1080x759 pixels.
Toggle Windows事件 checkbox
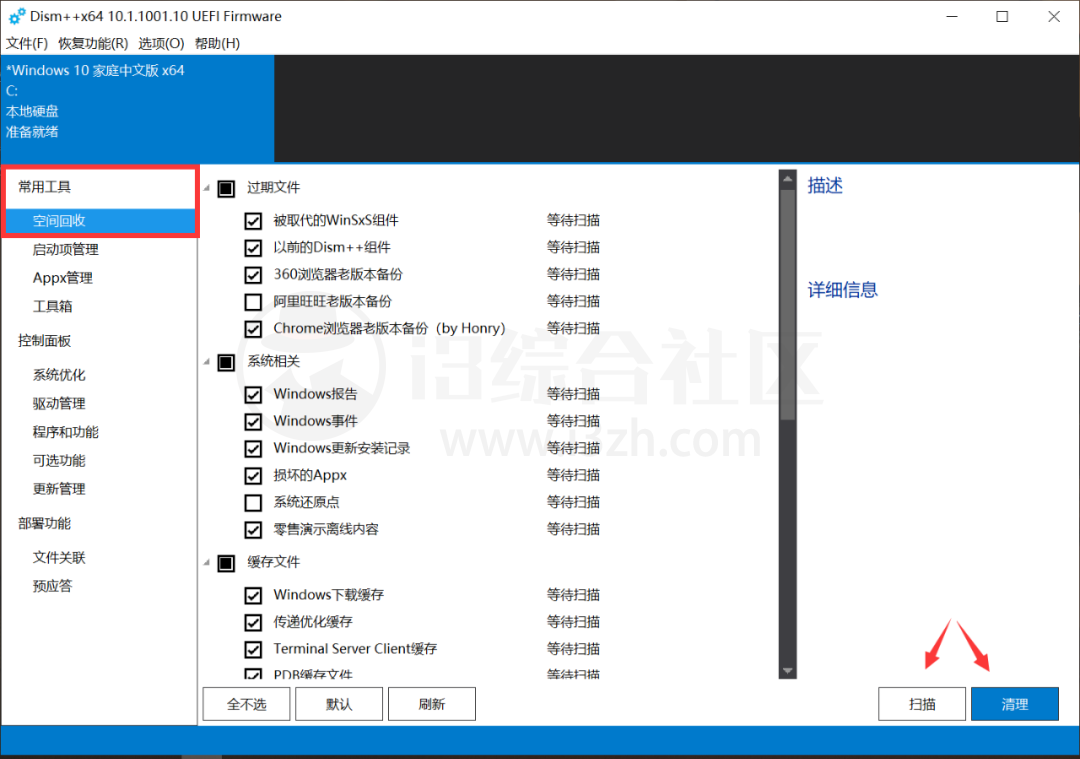coord(253,422)
